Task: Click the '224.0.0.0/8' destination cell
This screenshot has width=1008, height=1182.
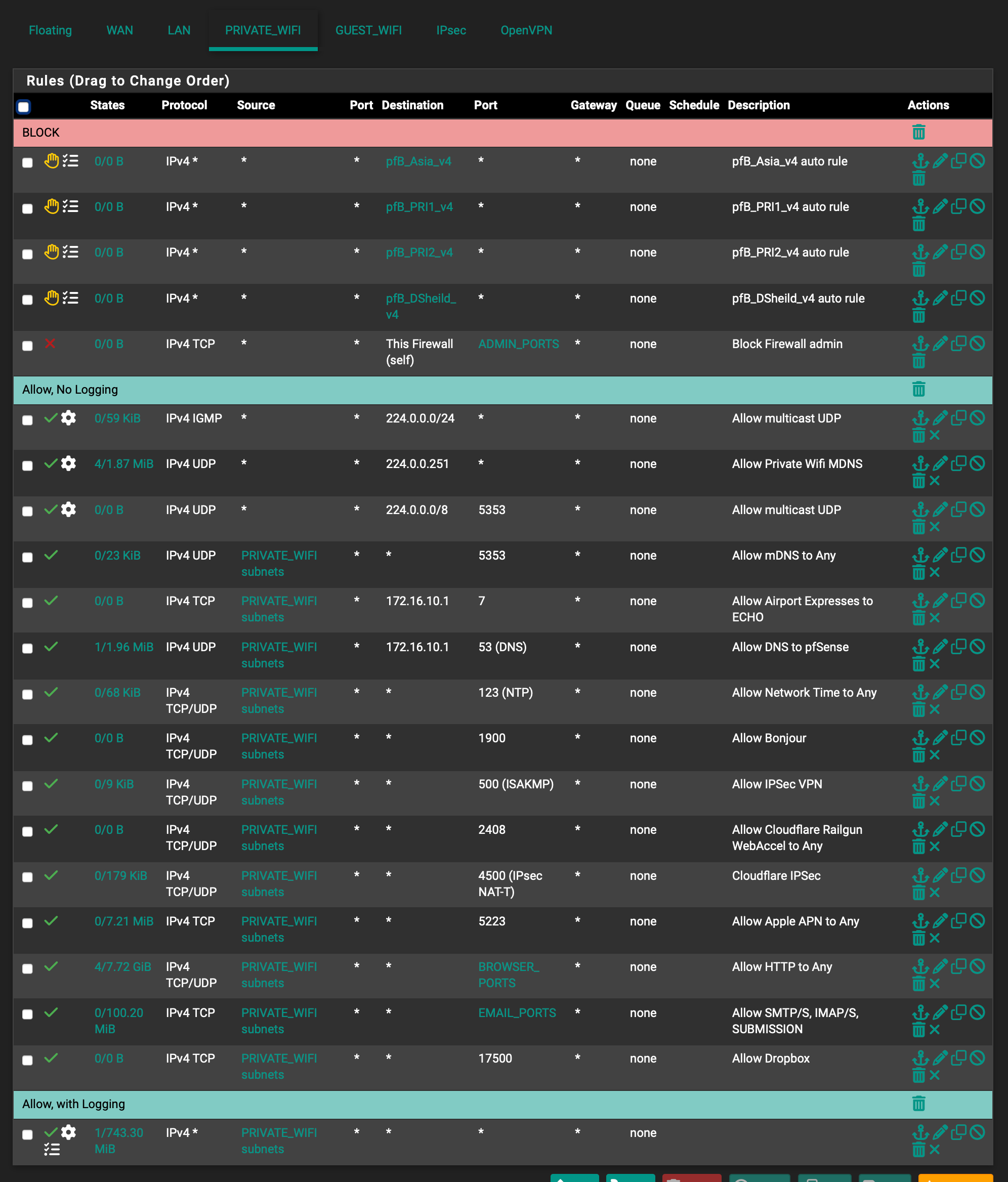Action: point(417,510)
